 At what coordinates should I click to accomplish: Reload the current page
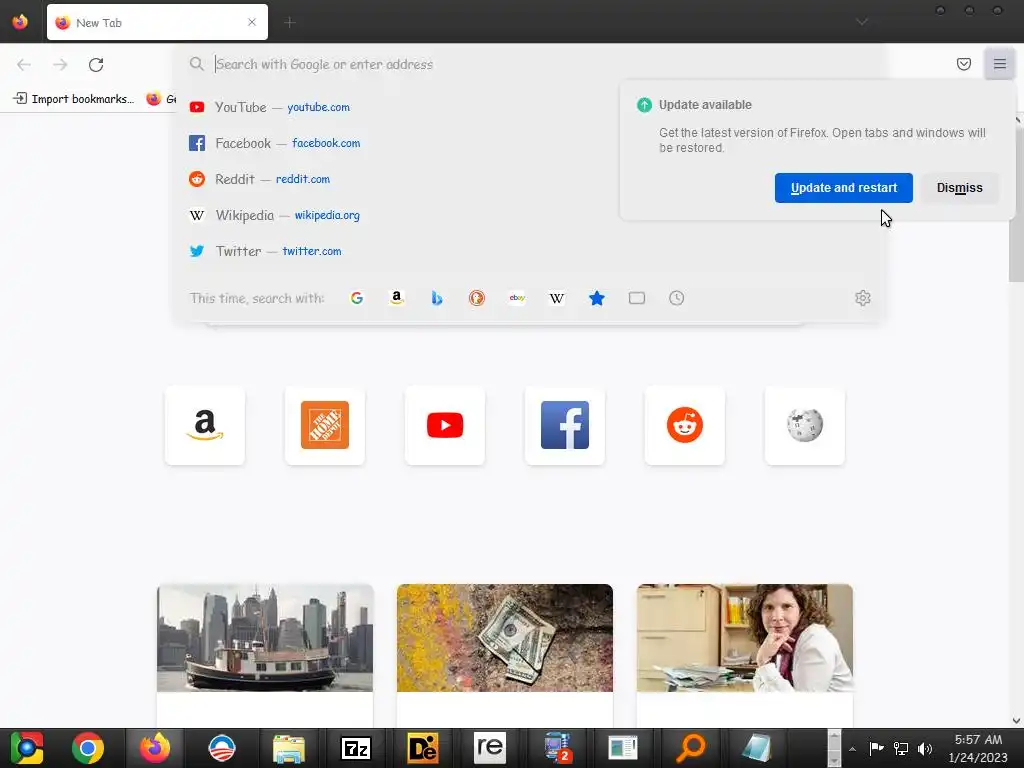(x=96, y=64)
